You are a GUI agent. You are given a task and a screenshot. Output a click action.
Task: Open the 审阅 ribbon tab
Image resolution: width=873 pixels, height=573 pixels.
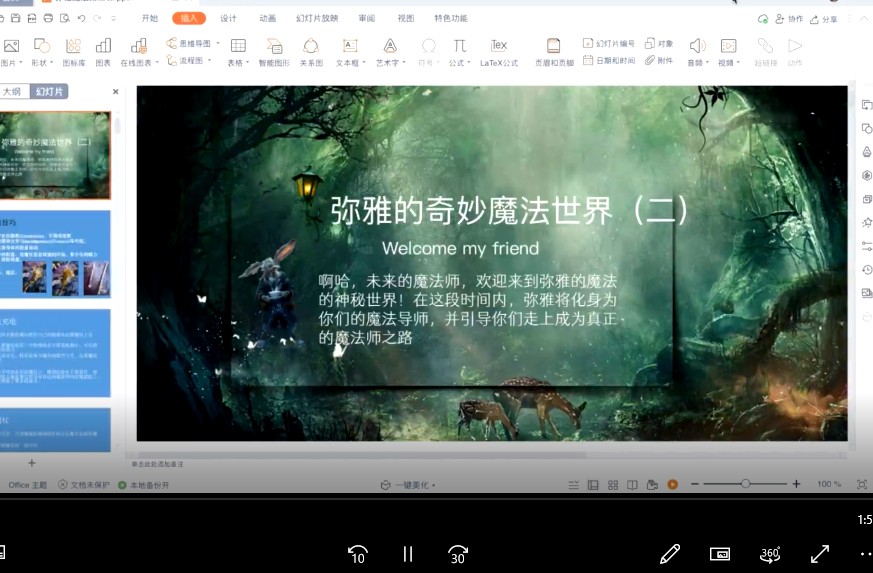(x=366, y=18)
